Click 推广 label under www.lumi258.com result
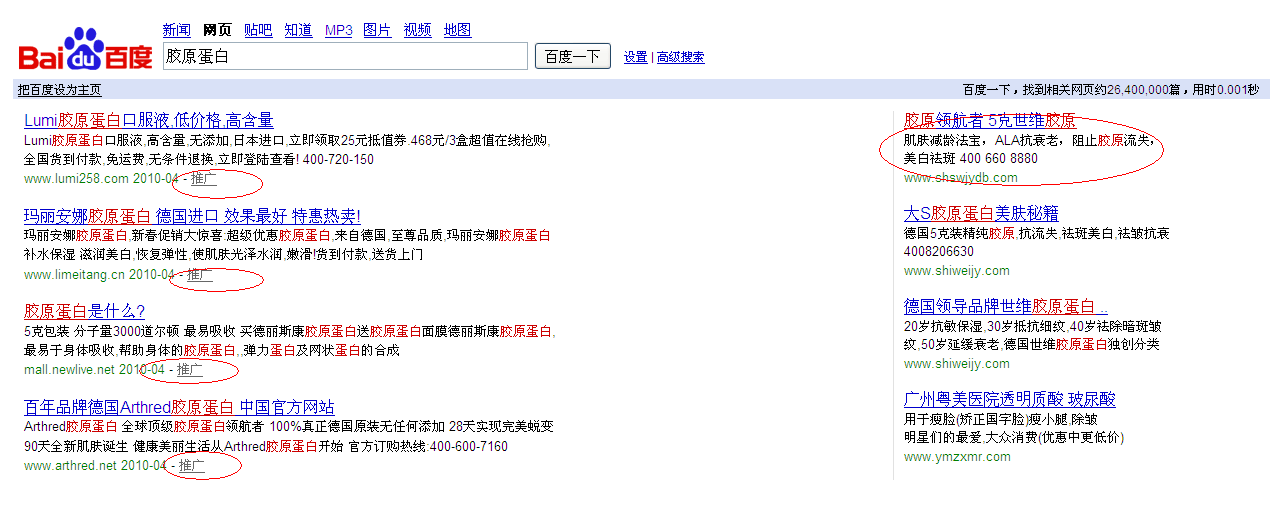Image resolution: width=1287 pixels, height=511 pixels. [x=204, y=179]
